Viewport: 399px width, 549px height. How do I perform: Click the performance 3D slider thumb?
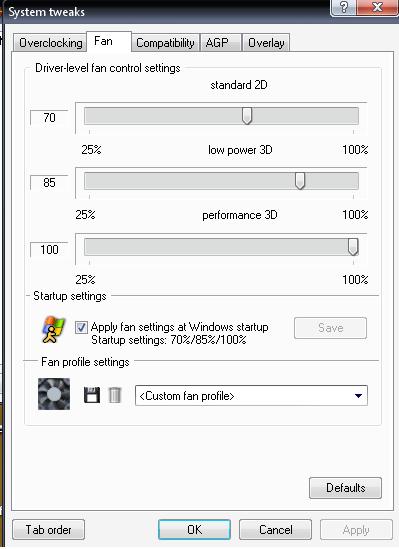click(x=353, y=247)
